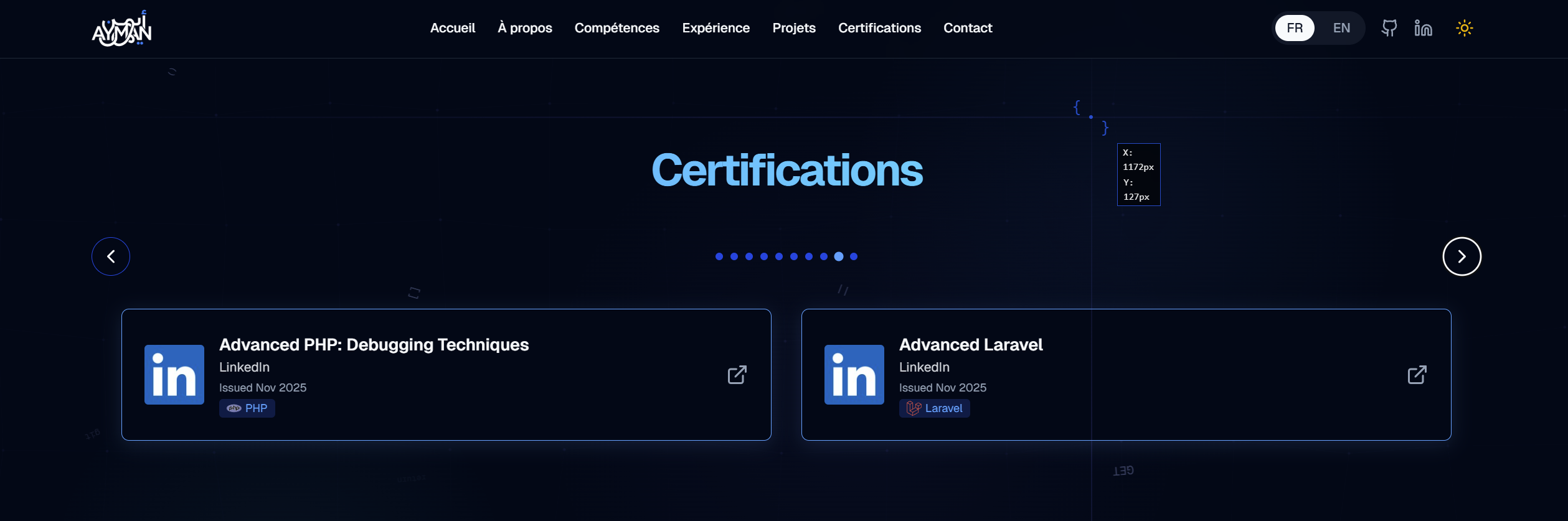Jump to Expérience section

point(716,28)
